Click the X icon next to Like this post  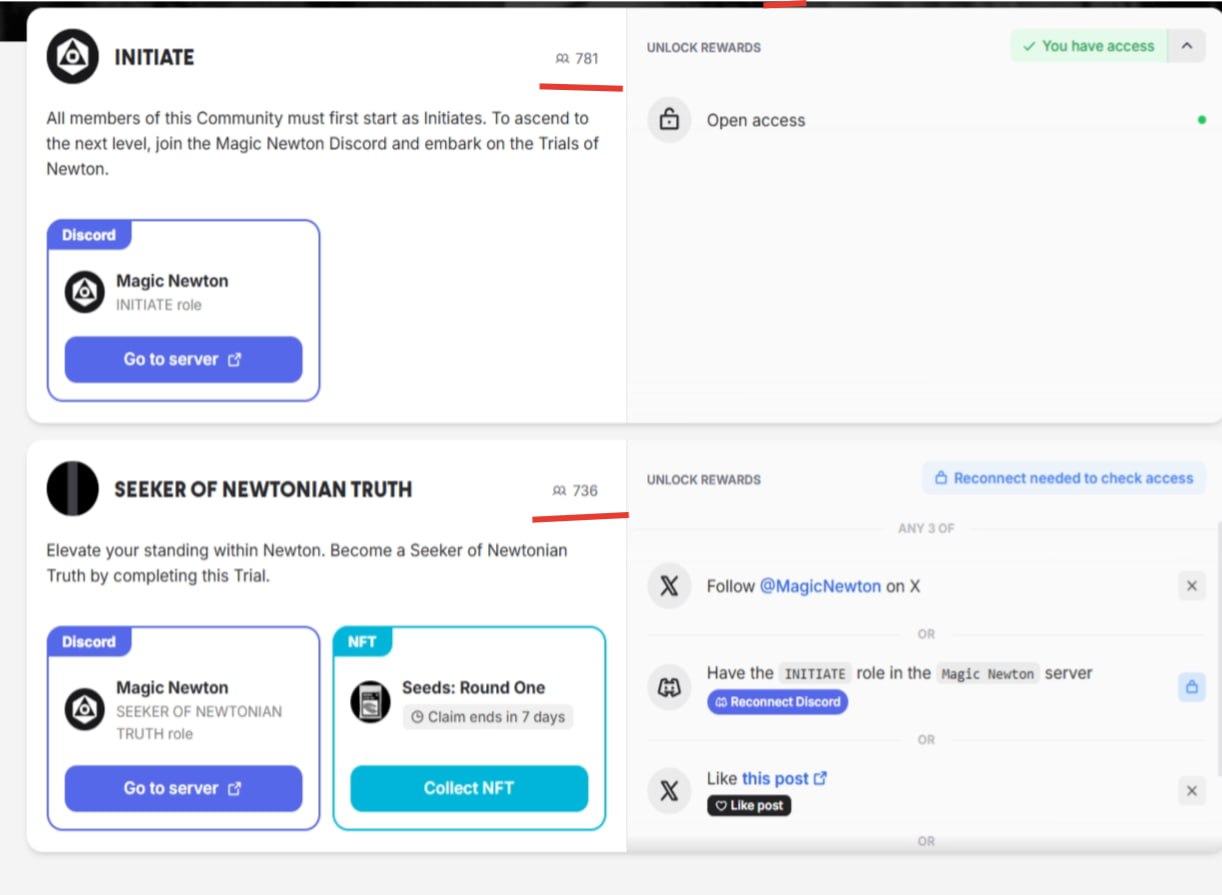tap(669, 791)
